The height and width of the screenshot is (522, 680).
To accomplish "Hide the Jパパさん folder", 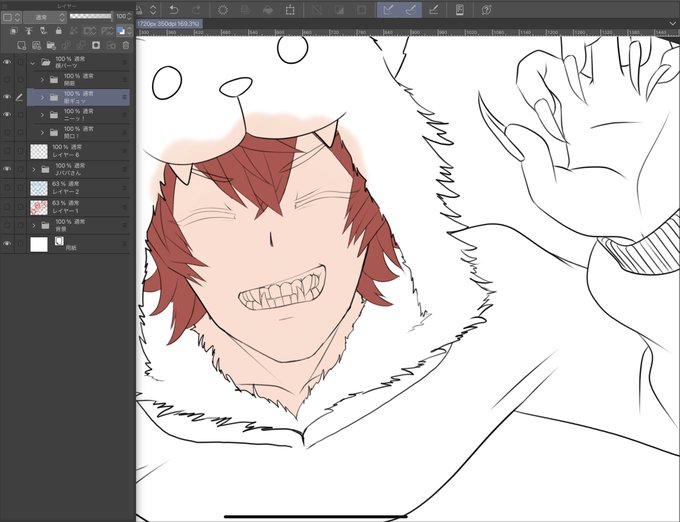I will click(7, 169).
